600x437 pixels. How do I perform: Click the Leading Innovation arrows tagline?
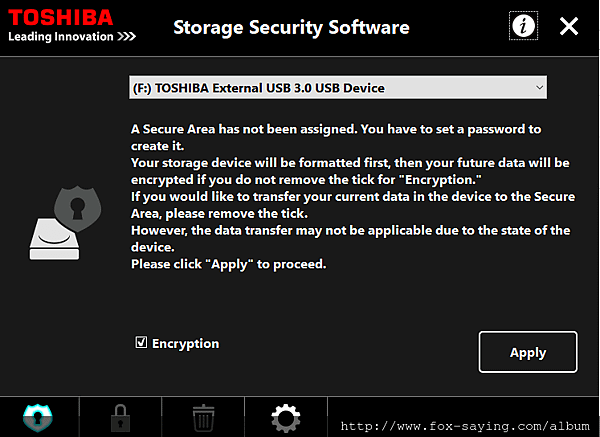(72, 37)
